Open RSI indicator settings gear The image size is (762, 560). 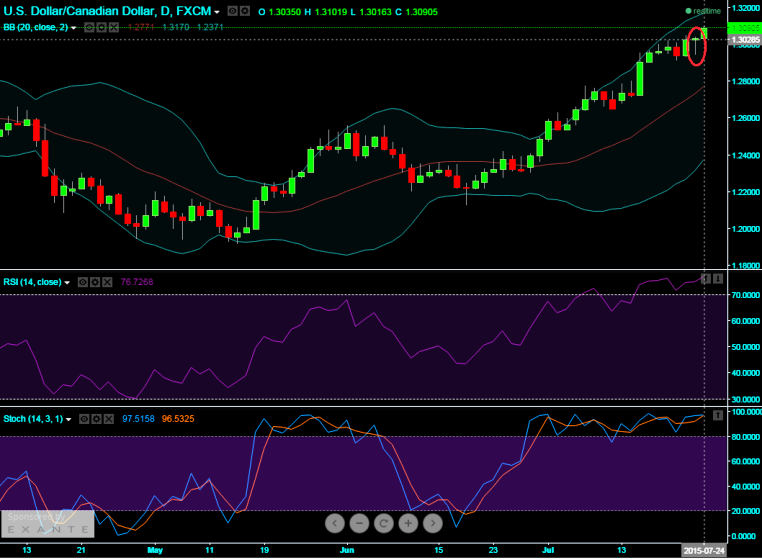[x=95, y=282]
